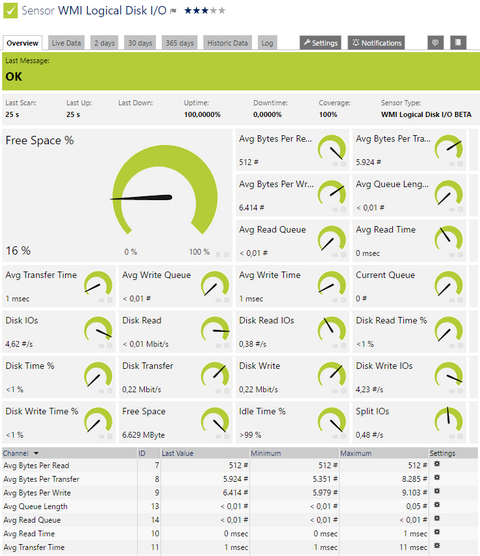
Task: Click the comment icon button near Notifications
Action: (435, 43)
